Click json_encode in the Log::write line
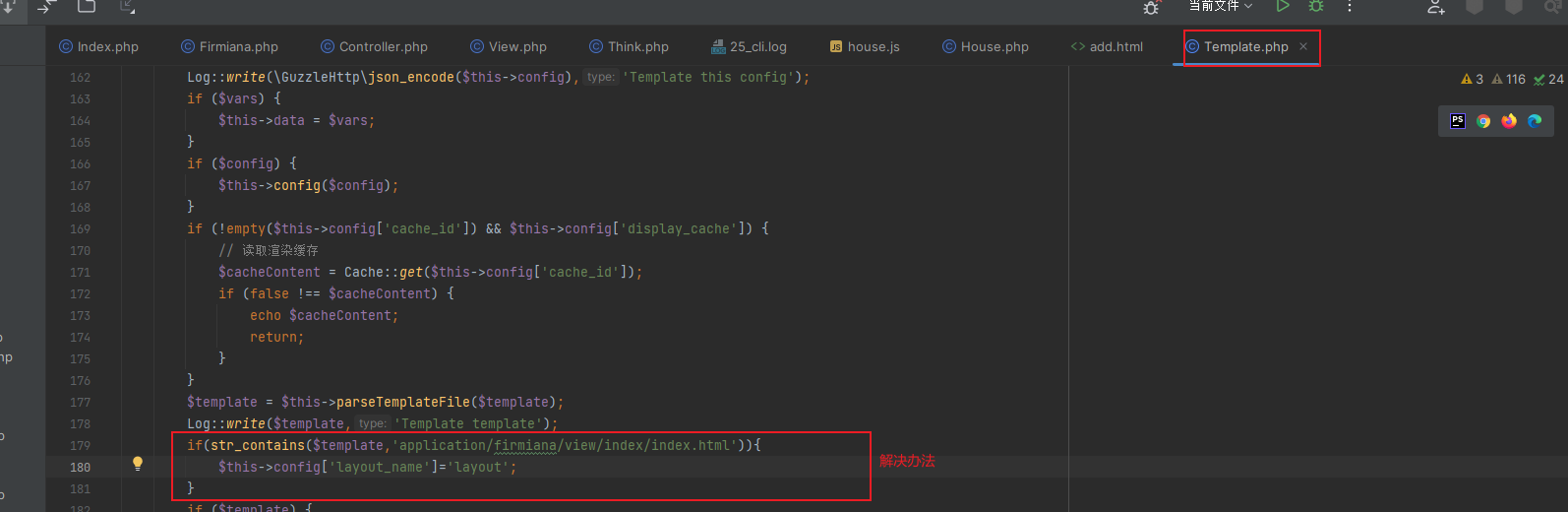Viewport: 1568px width, 512px height. [x=411, y=77]
